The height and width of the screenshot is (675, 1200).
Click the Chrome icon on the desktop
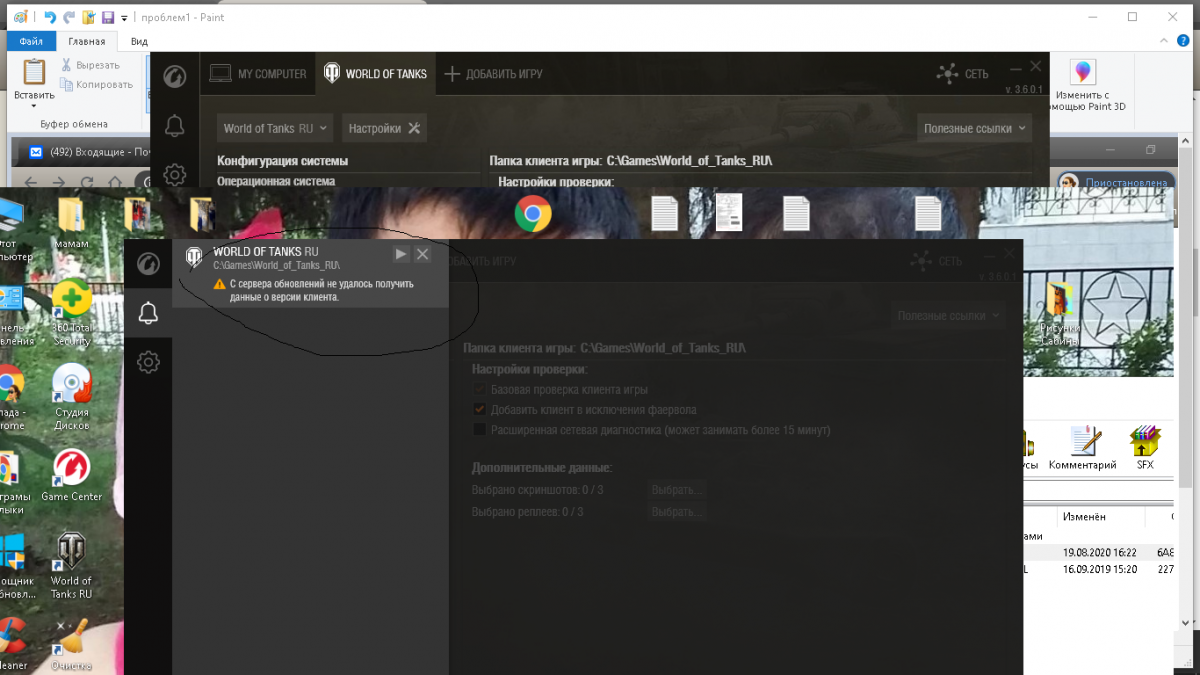point(533,213)
